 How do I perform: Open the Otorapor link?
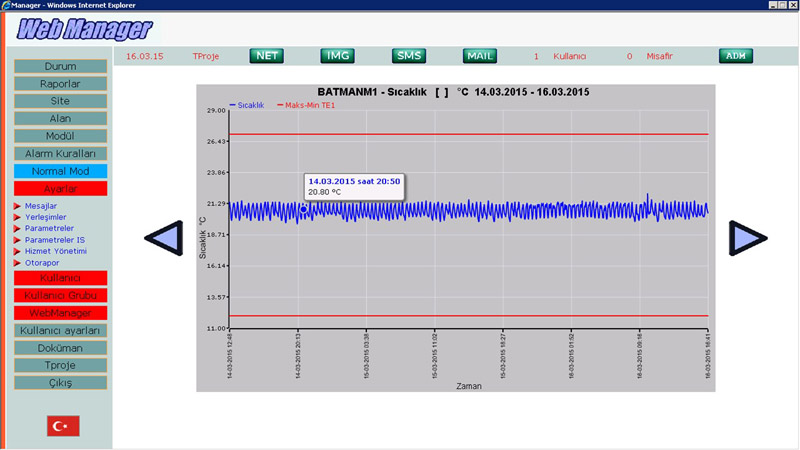pos(42,263)
